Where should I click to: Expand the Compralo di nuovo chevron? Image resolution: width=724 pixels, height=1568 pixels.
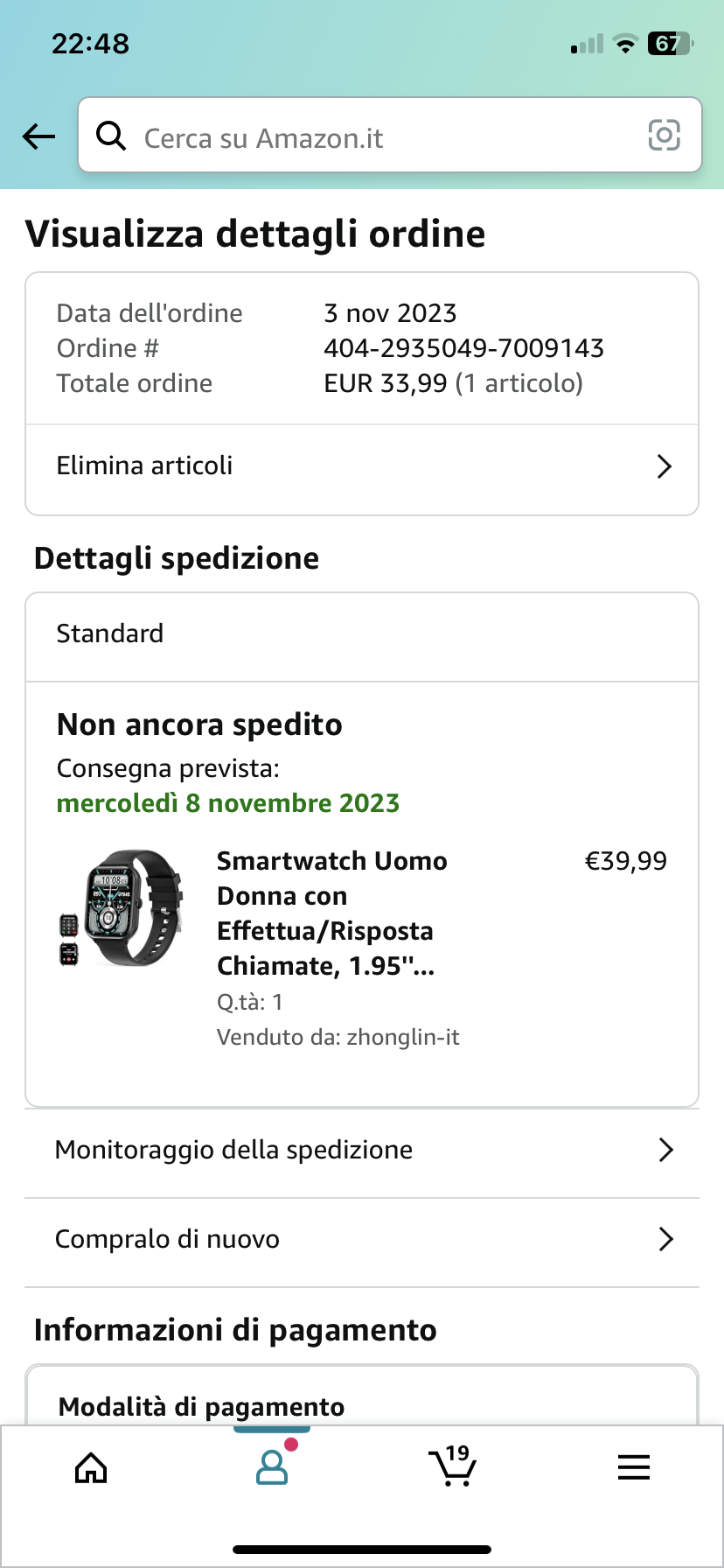[665, 1239]
